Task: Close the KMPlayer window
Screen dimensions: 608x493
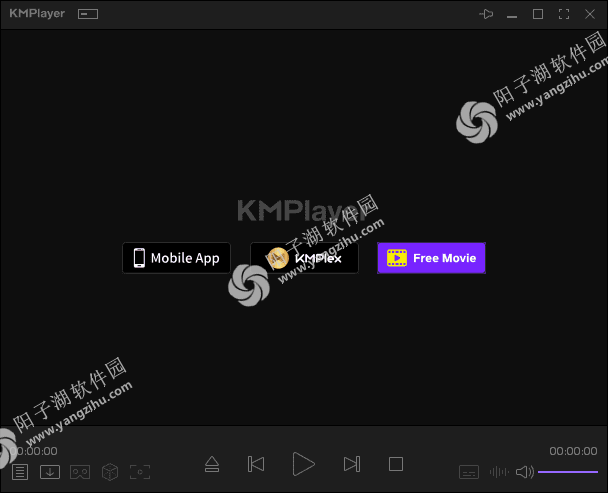Action: click(x=590, y=14)
